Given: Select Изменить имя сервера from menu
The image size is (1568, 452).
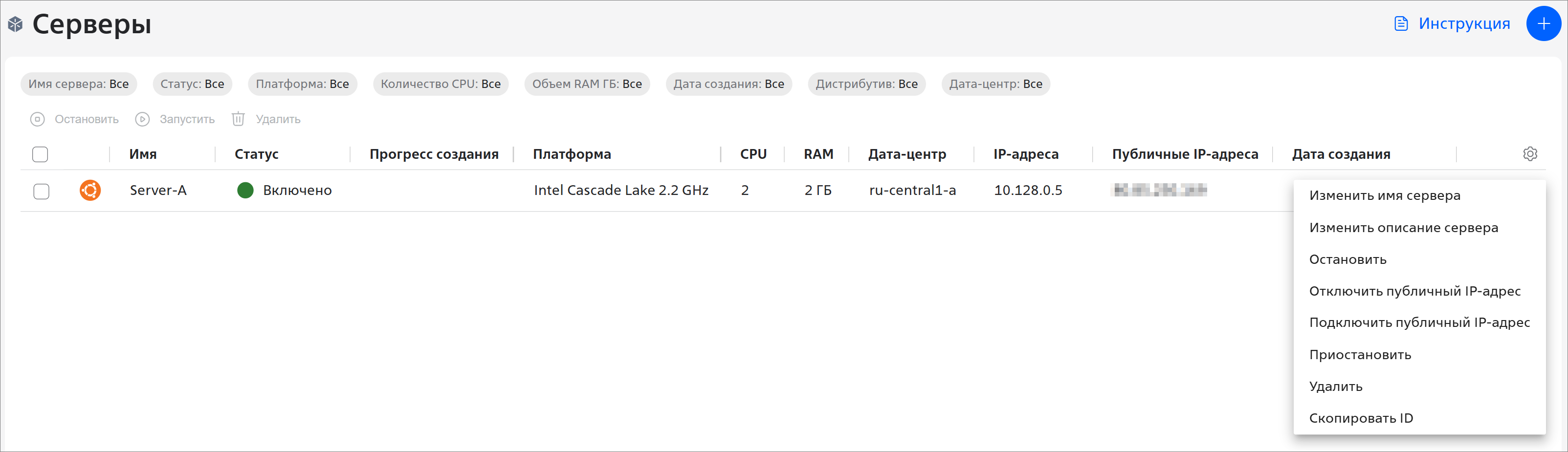Looking at the screenshot, I should 1384,195.
